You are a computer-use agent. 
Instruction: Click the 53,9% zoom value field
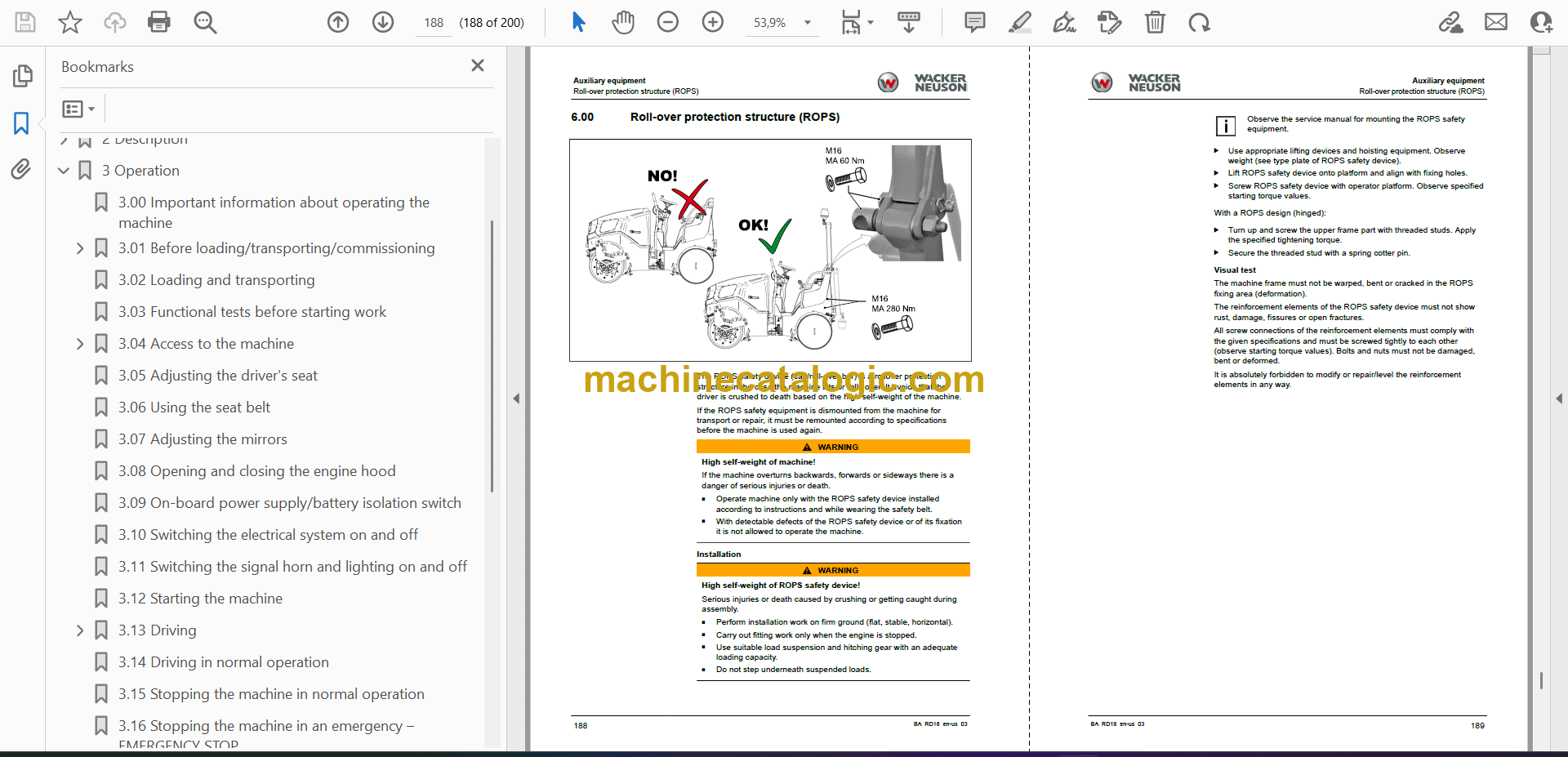[x=769, y=23]
